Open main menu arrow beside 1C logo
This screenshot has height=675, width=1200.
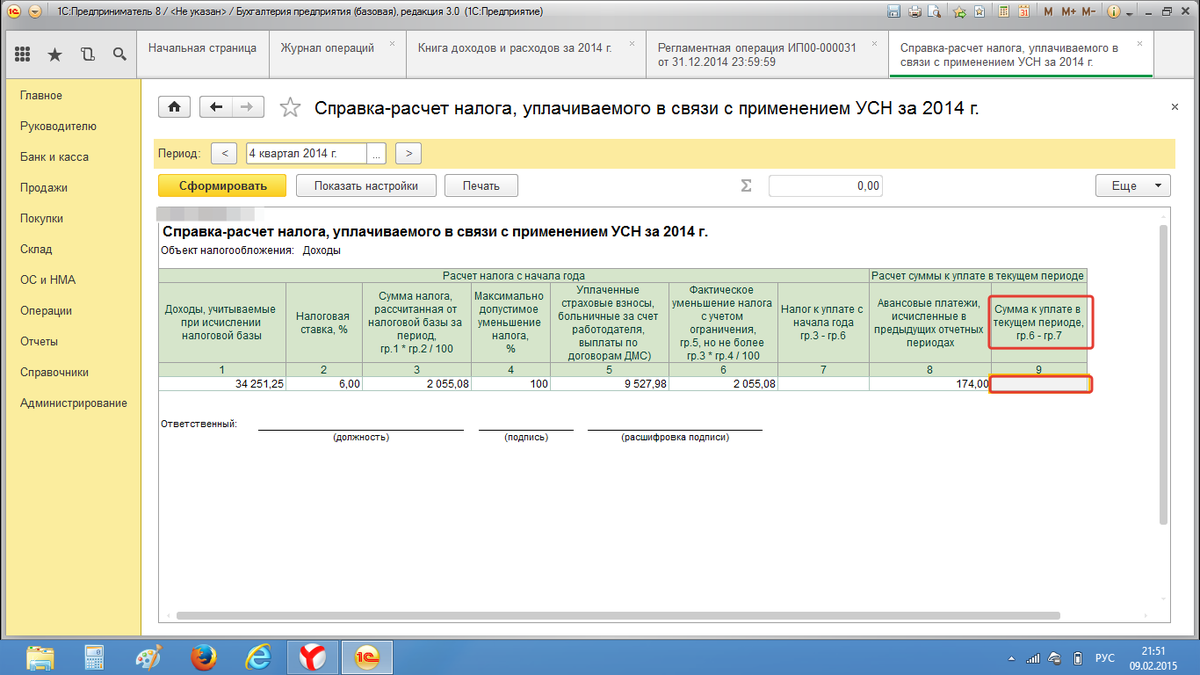(x=35, y=12)
